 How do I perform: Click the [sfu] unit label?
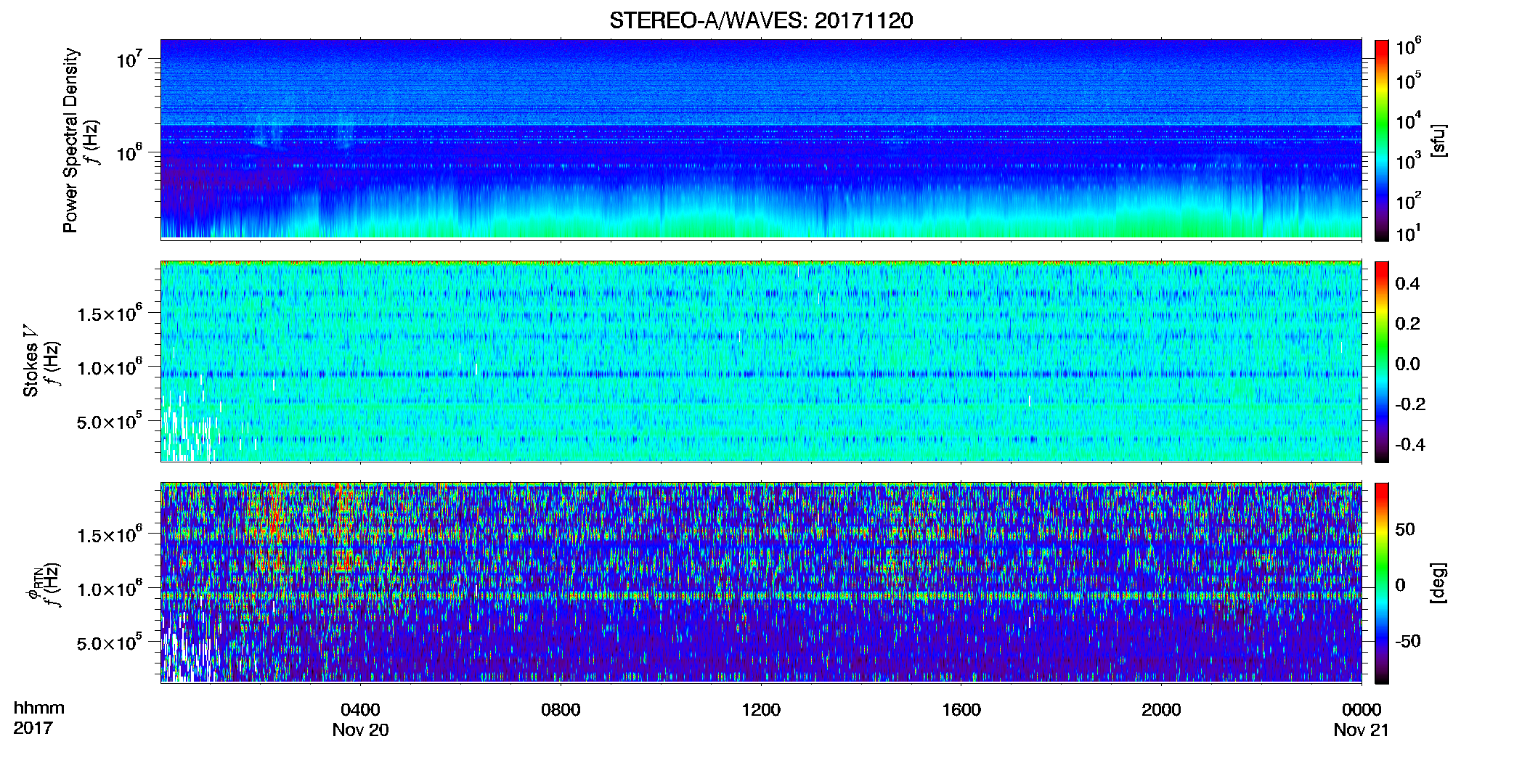[x=1438, y=140]
